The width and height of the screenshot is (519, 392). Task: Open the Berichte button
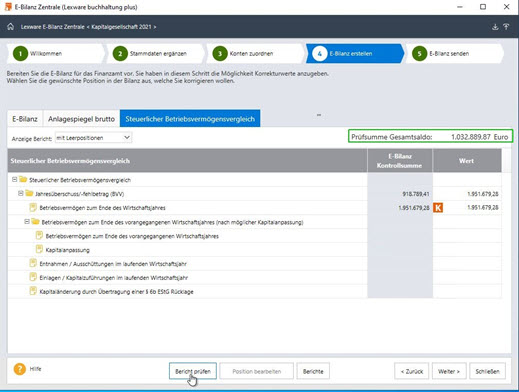click(x=313, y=371)
